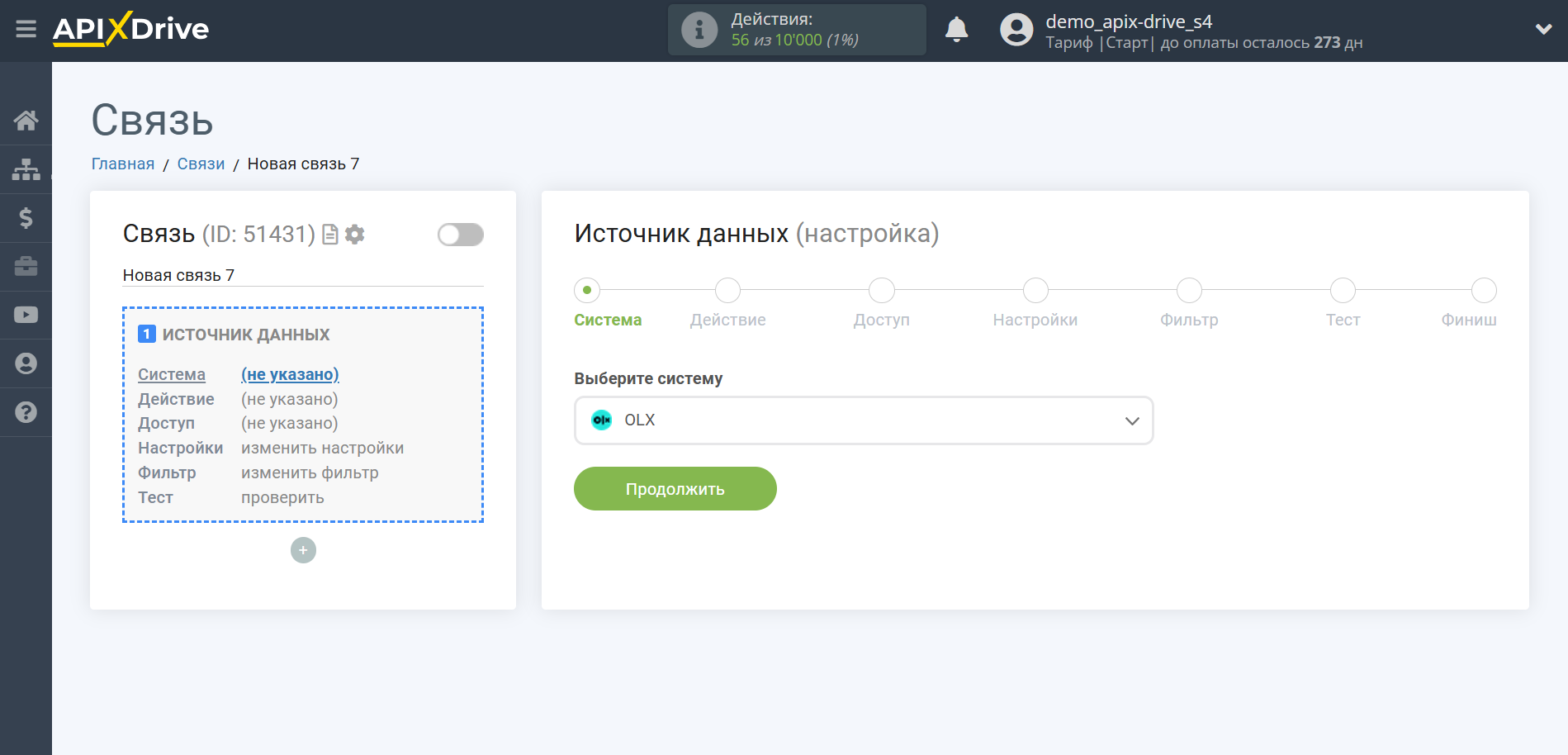1568x755 pixels.
Task: Click the Система step label
Action: click(608, 320)
